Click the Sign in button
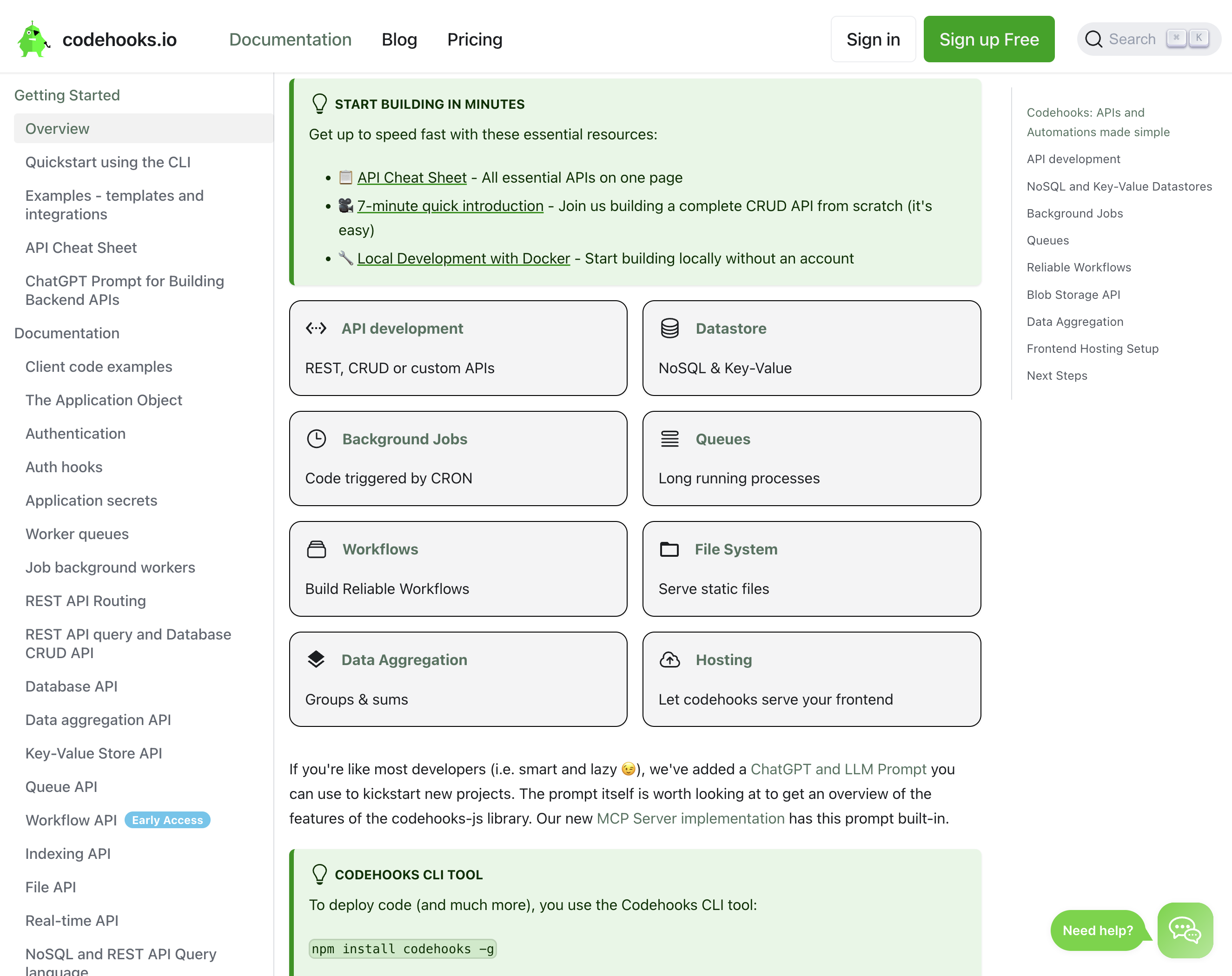Viewport: 1232px width, 976px height. click(x=873, y=40)
